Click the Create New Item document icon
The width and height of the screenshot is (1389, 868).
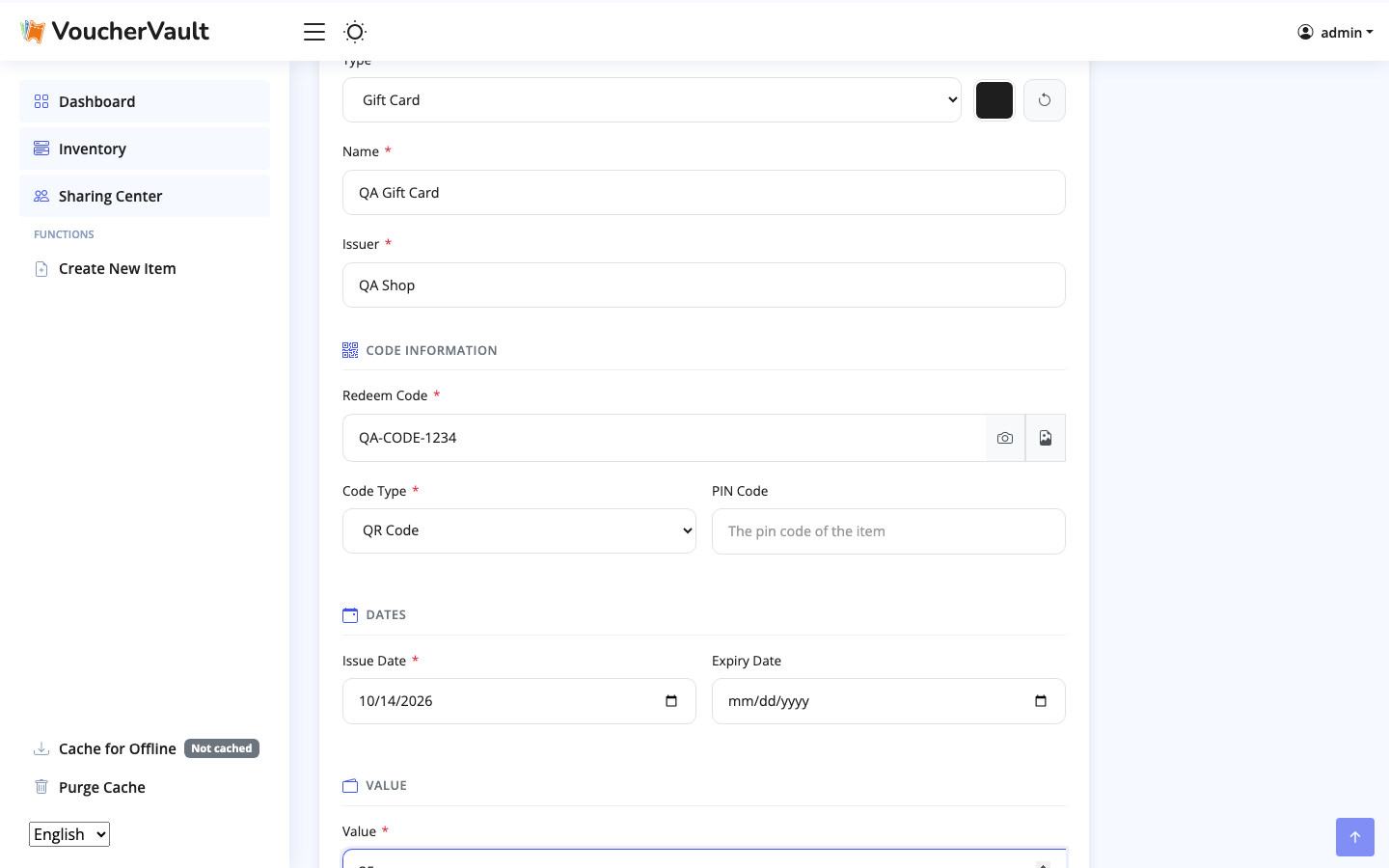coord(41,269)
